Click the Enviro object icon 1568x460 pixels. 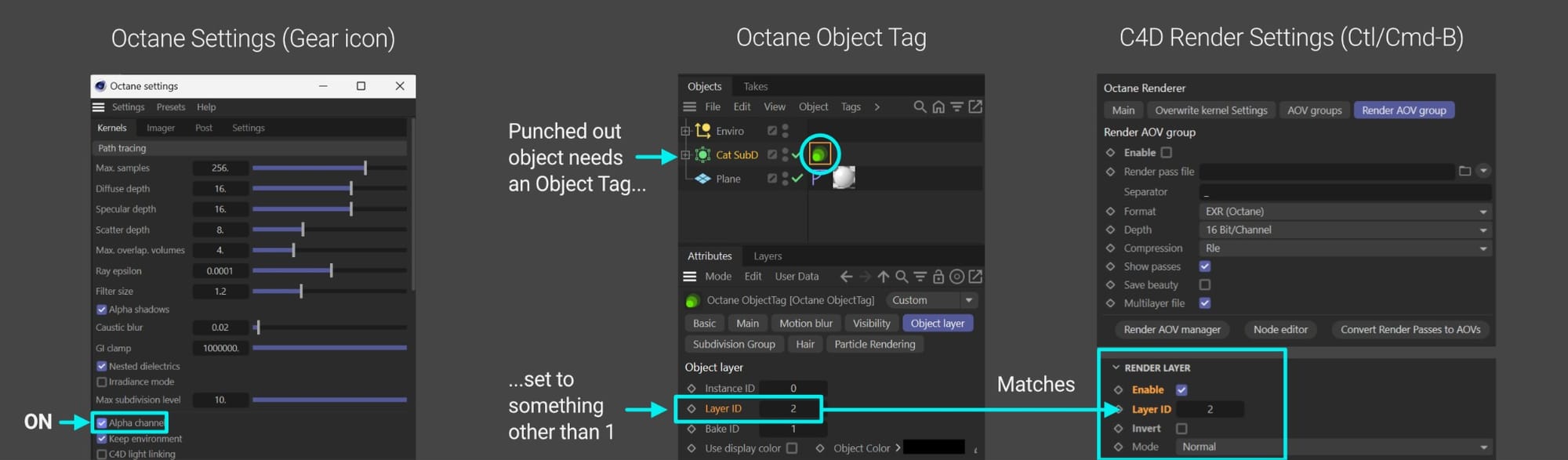[703, 131]
